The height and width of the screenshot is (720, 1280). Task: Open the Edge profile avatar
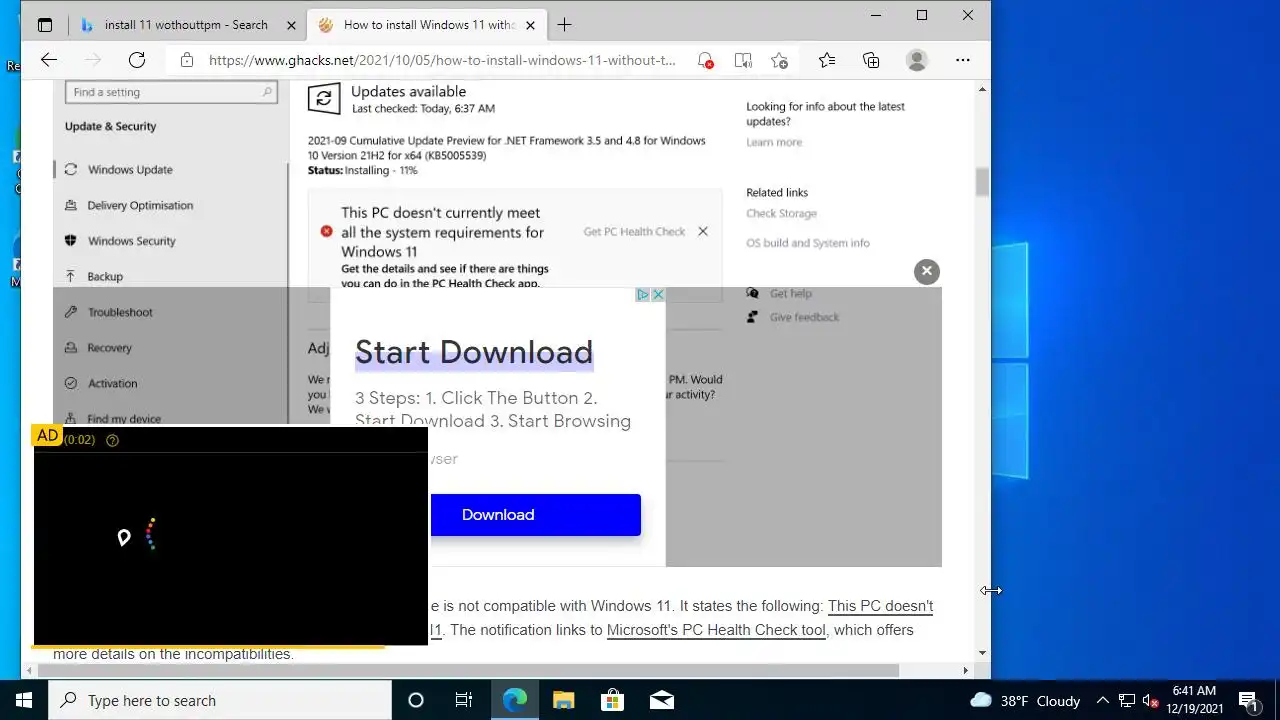917,60
